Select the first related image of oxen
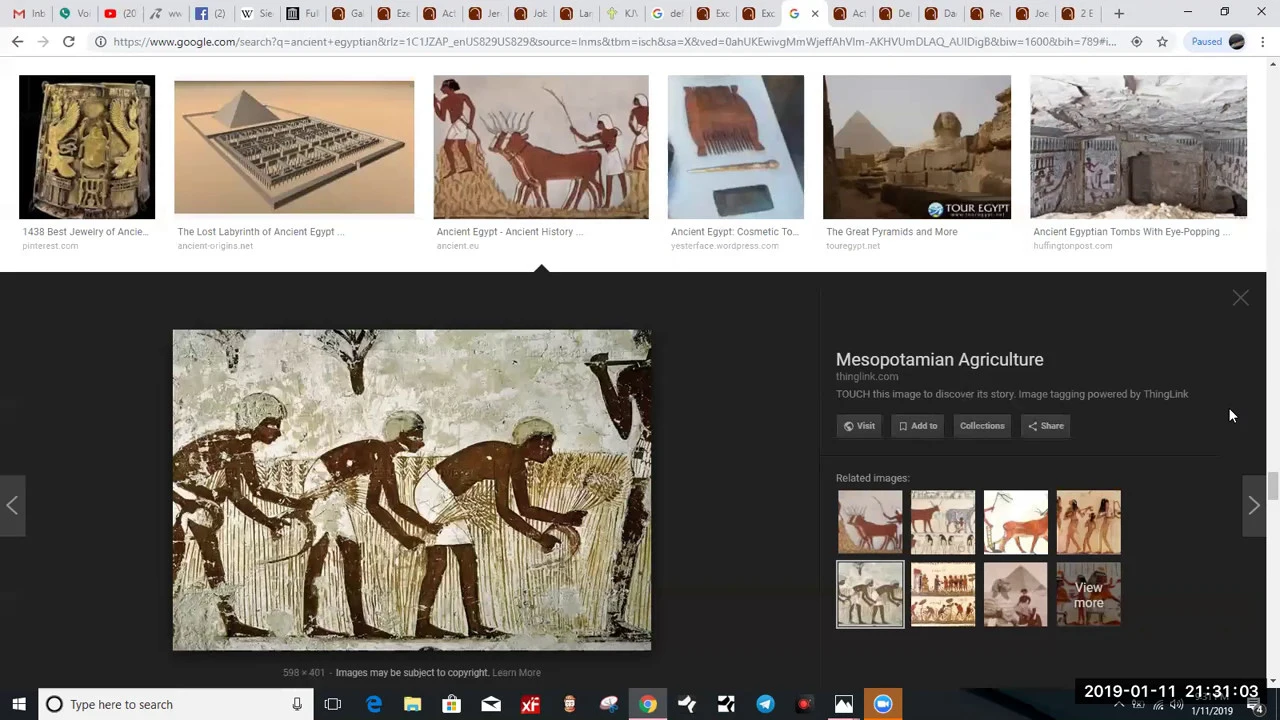Screen dimensions: 1280x720 [870, 522]
